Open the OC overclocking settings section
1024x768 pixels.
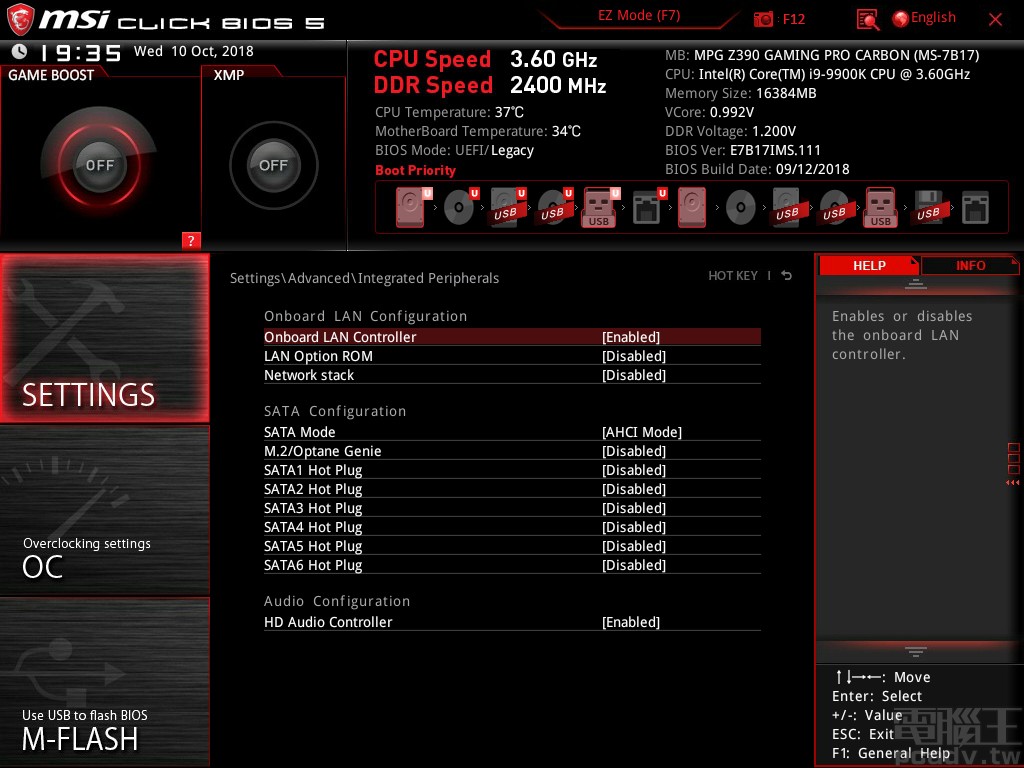pyautogui.click(x=104, y=510)
